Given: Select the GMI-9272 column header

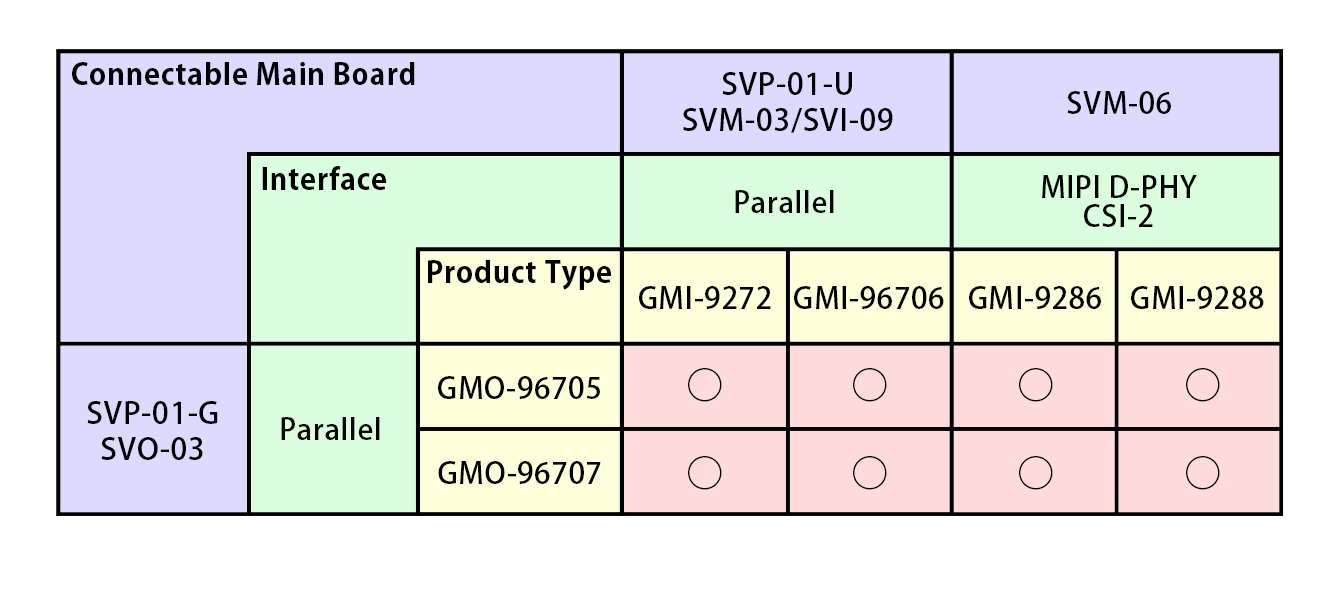Looking at the screenshot, I should click(705, 297).
